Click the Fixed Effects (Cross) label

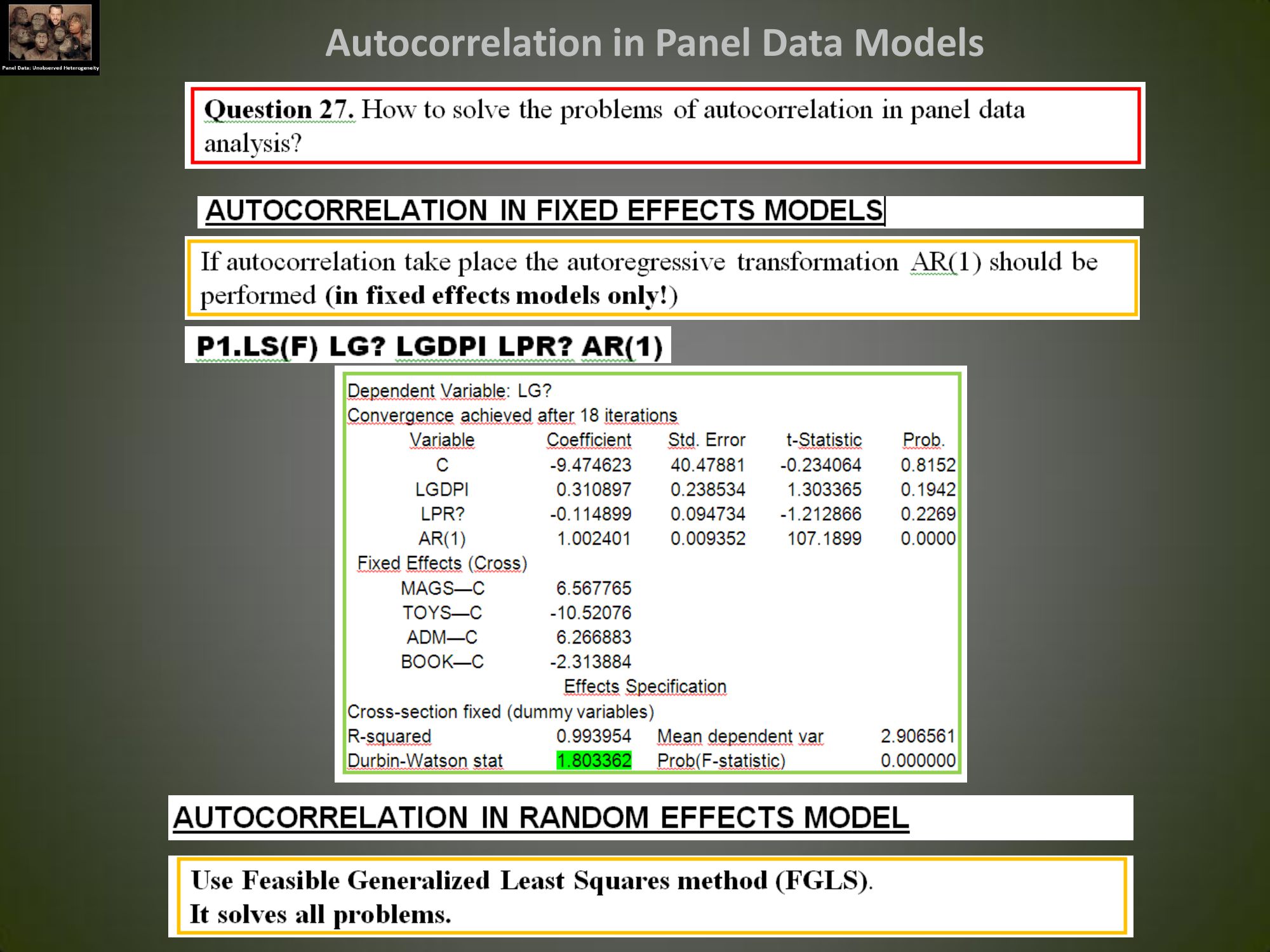tap(442, 563)
